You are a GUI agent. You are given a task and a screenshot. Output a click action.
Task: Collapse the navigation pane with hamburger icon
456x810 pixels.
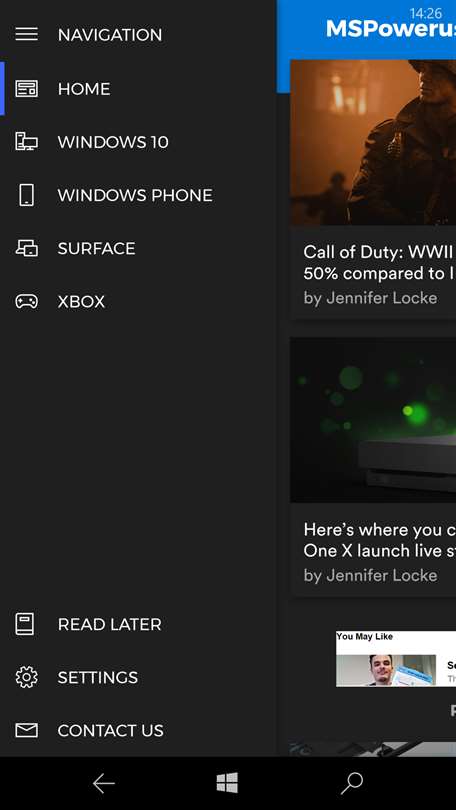point(26,35)
